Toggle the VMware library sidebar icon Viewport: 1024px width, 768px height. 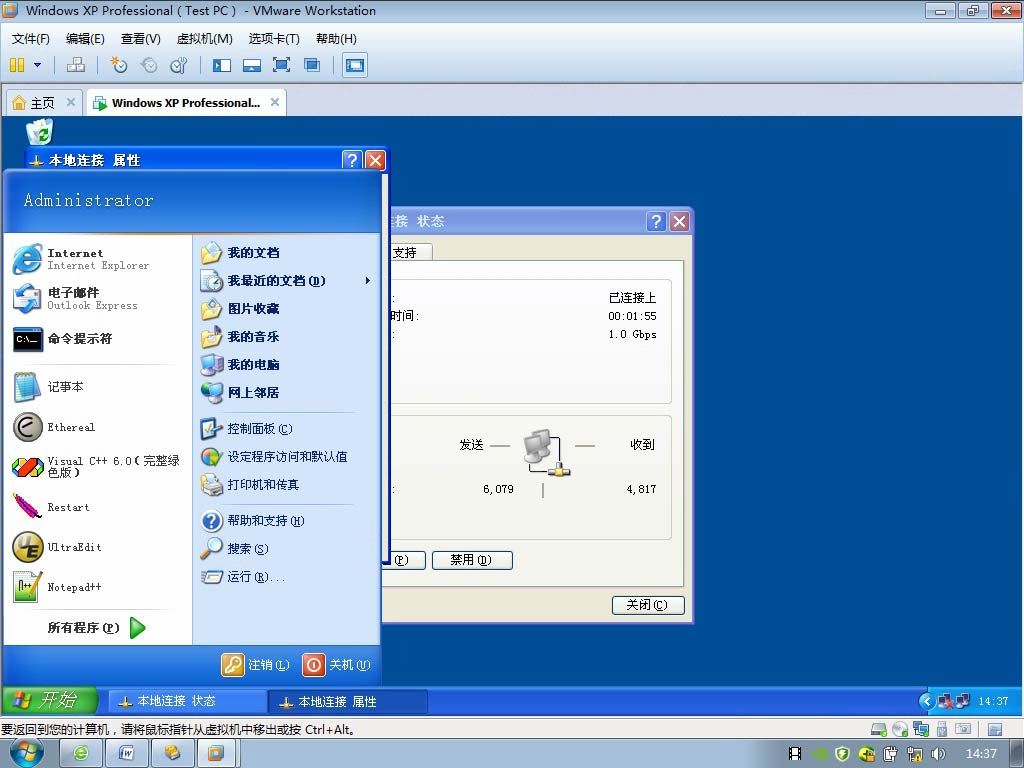coord(222,65)
